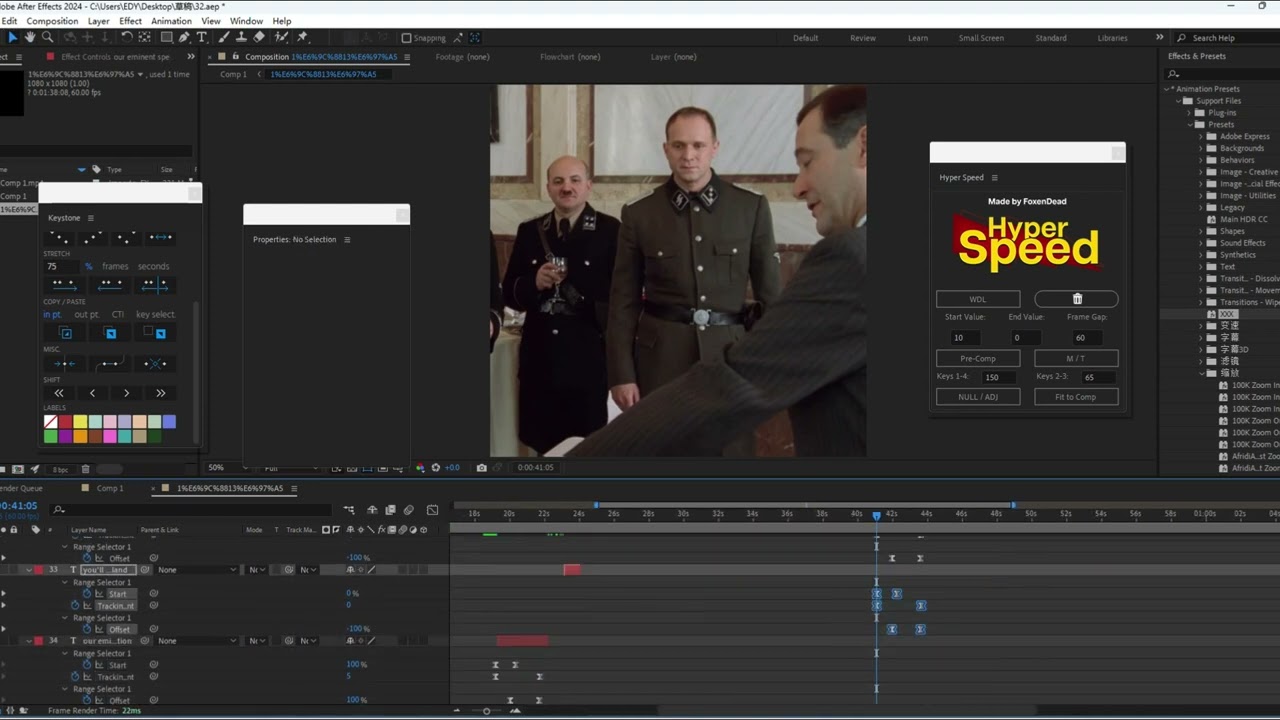
Task: Click Hyper Speed NULL / ADJ button
Action: (x=978, y=397)
